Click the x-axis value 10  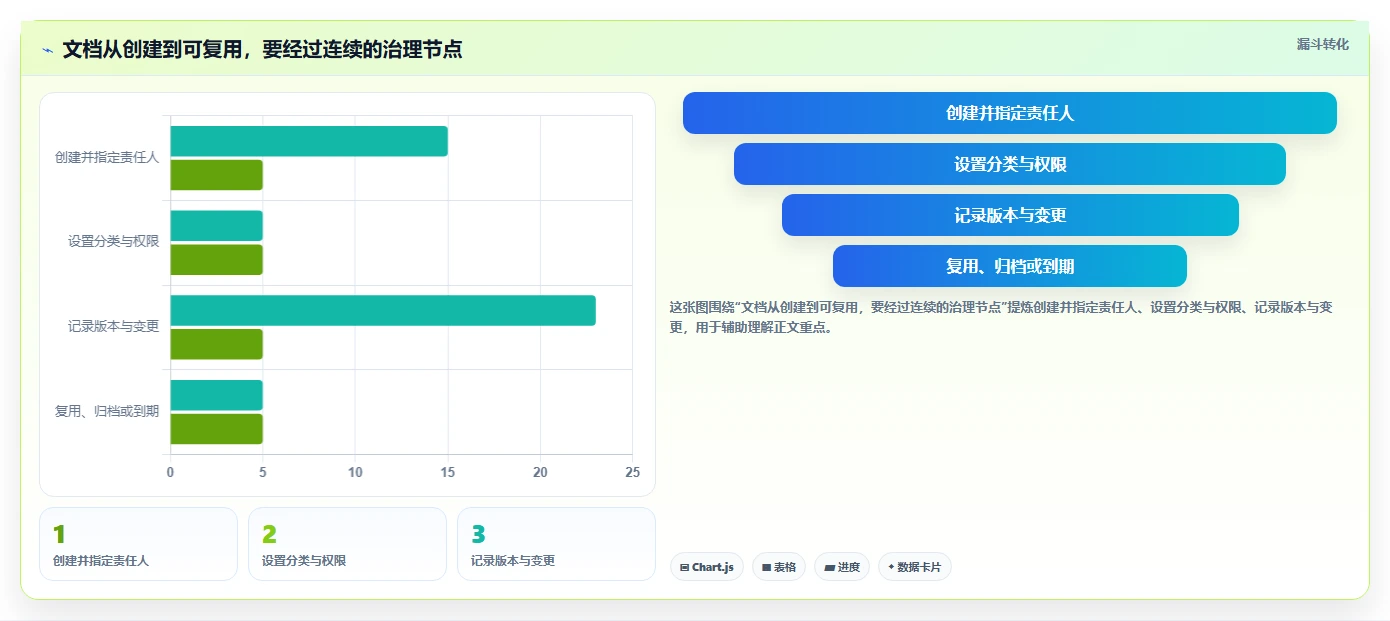click(355, 472)
